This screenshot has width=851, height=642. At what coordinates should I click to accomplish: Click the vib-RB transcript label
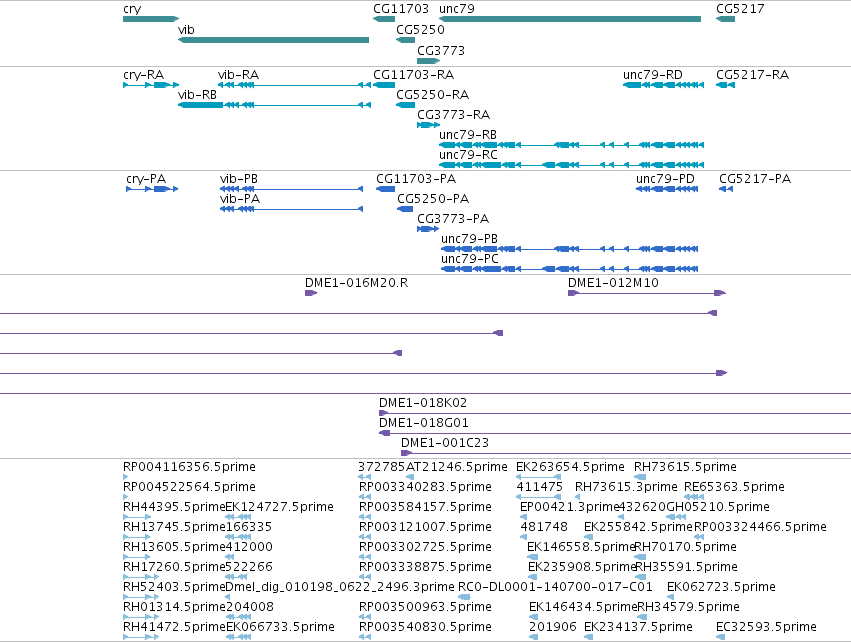197,95
